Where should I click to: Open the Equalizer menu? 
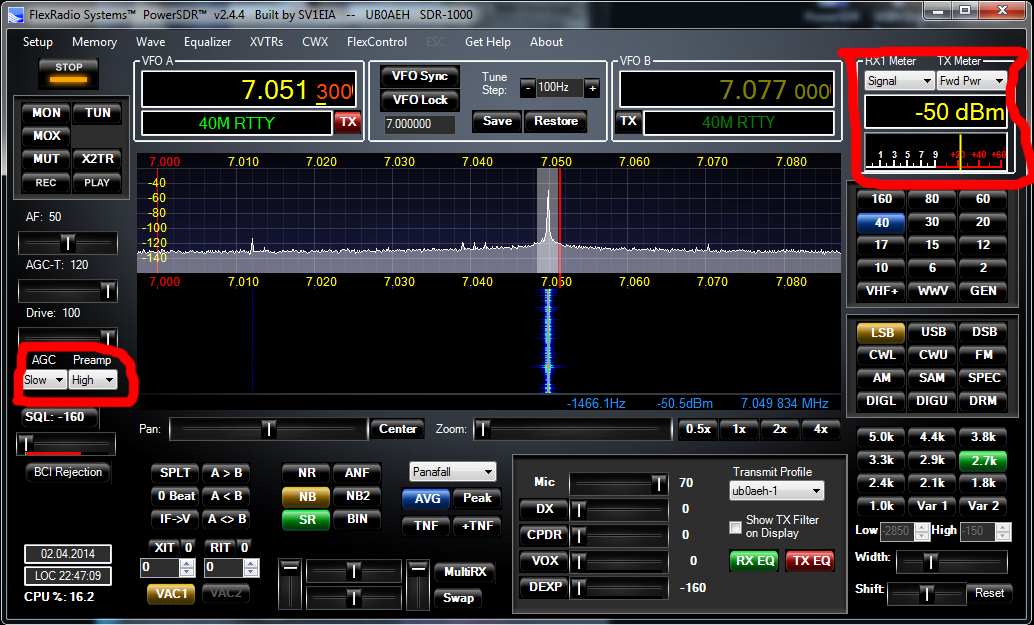(207, 42)
